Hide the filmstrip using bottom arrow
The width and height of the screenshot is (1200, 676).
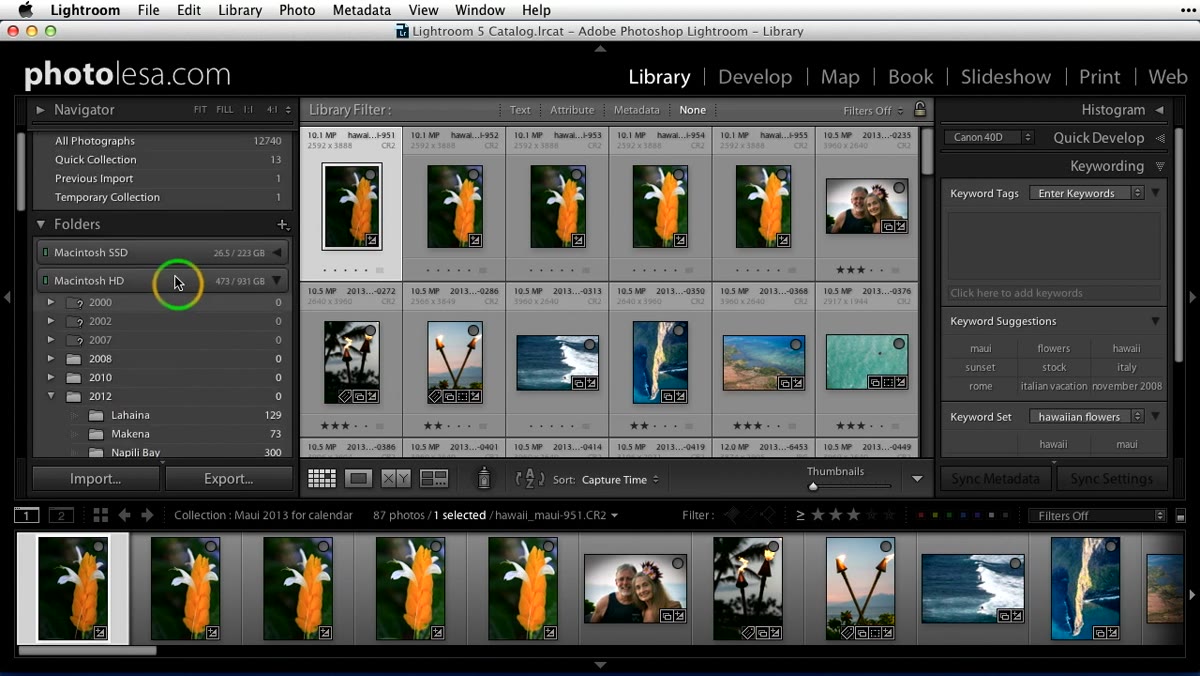(600, 665)
